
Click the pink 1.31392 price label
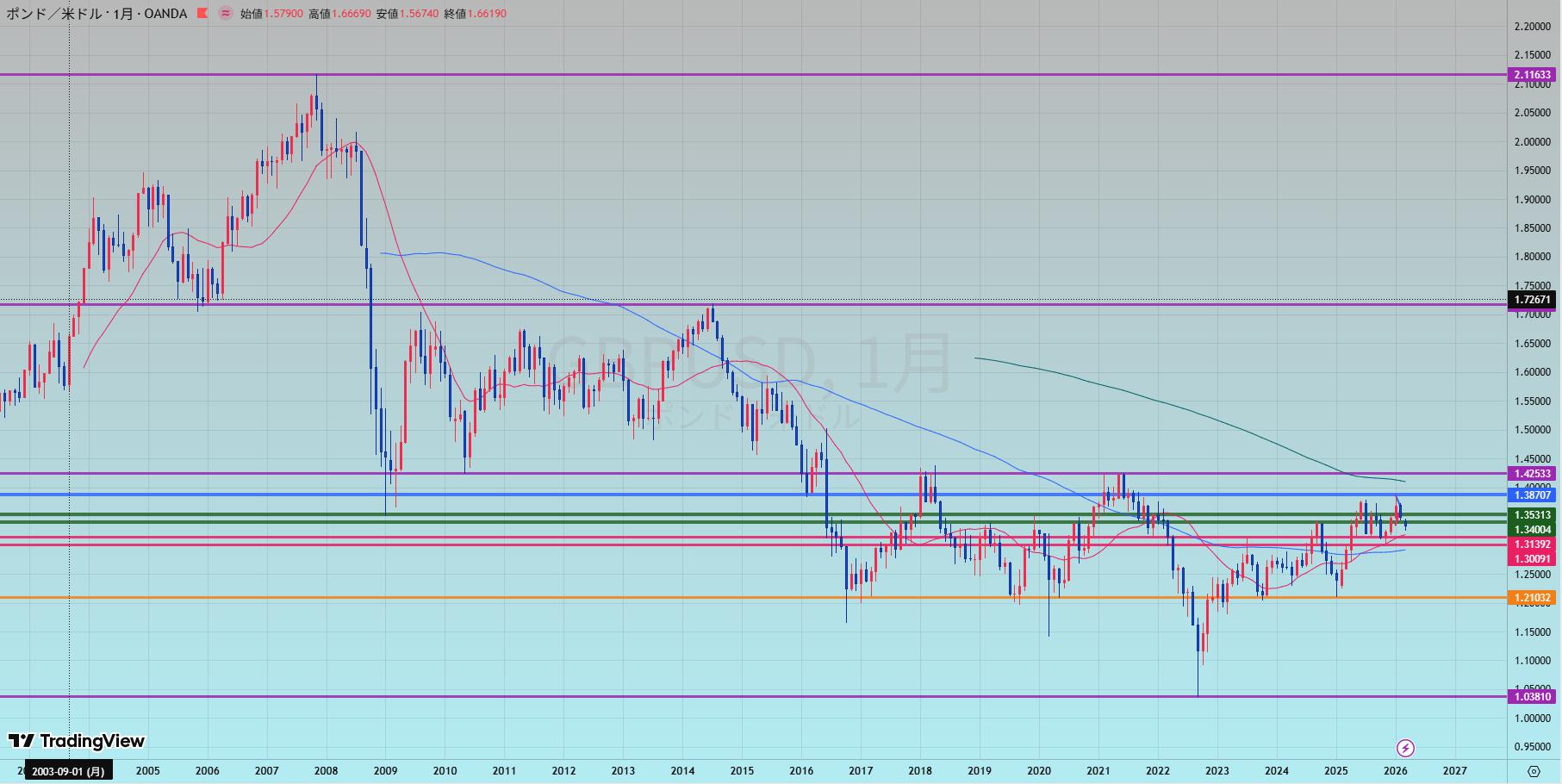click(x=1533, y=544)
